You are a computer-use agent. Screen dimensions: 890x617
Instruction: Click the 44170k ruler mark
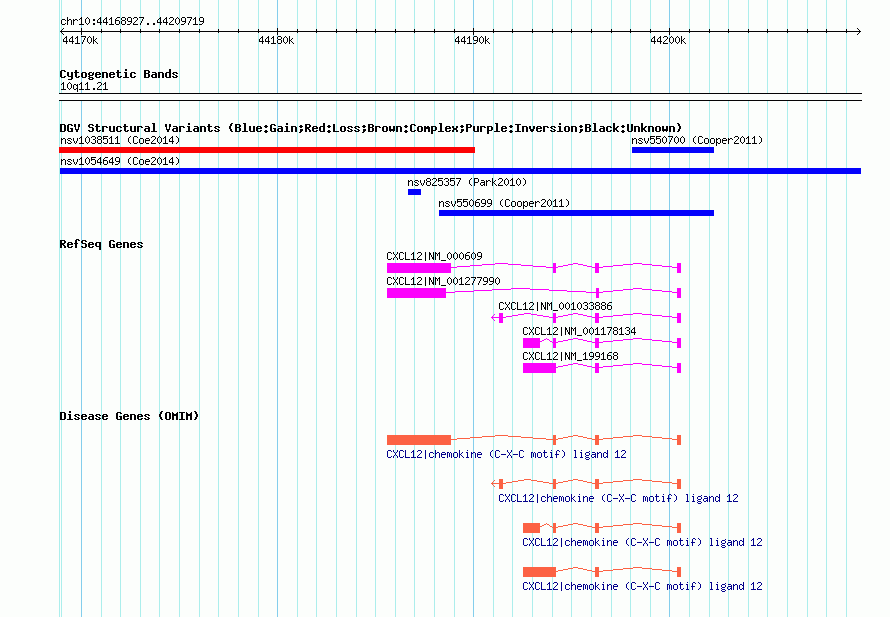click(x=79, y=40)
